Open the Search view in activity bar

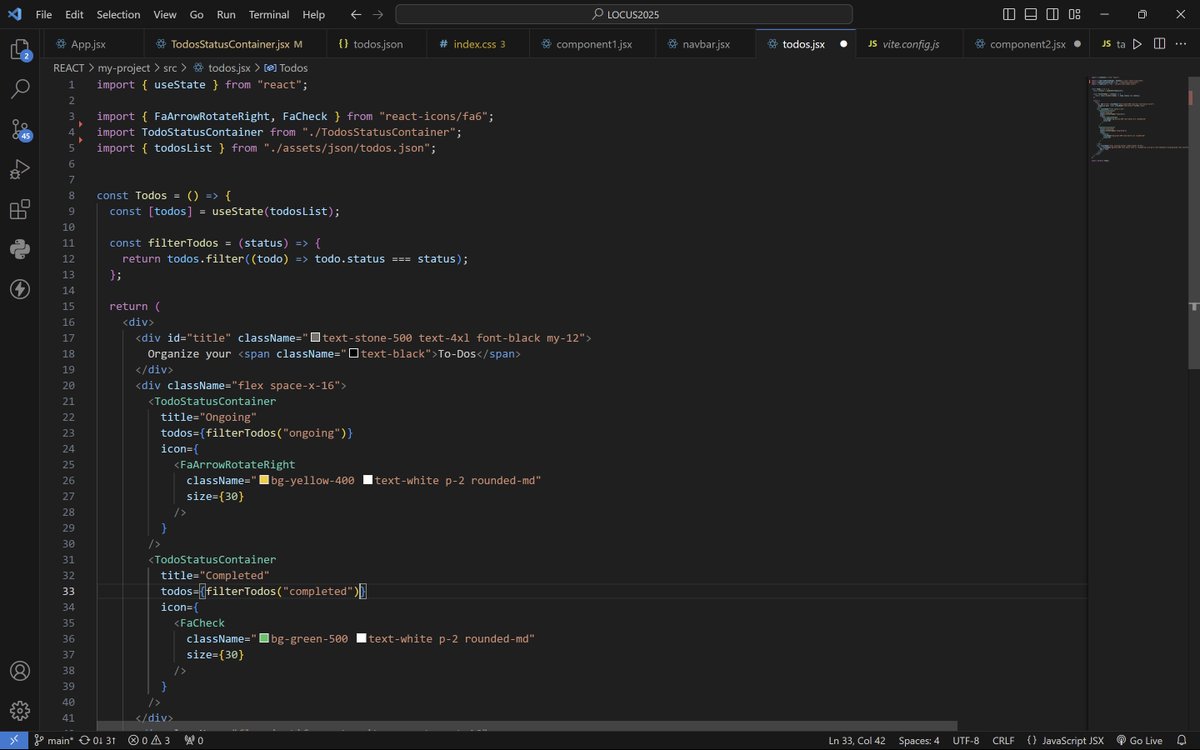click(19, 89)
